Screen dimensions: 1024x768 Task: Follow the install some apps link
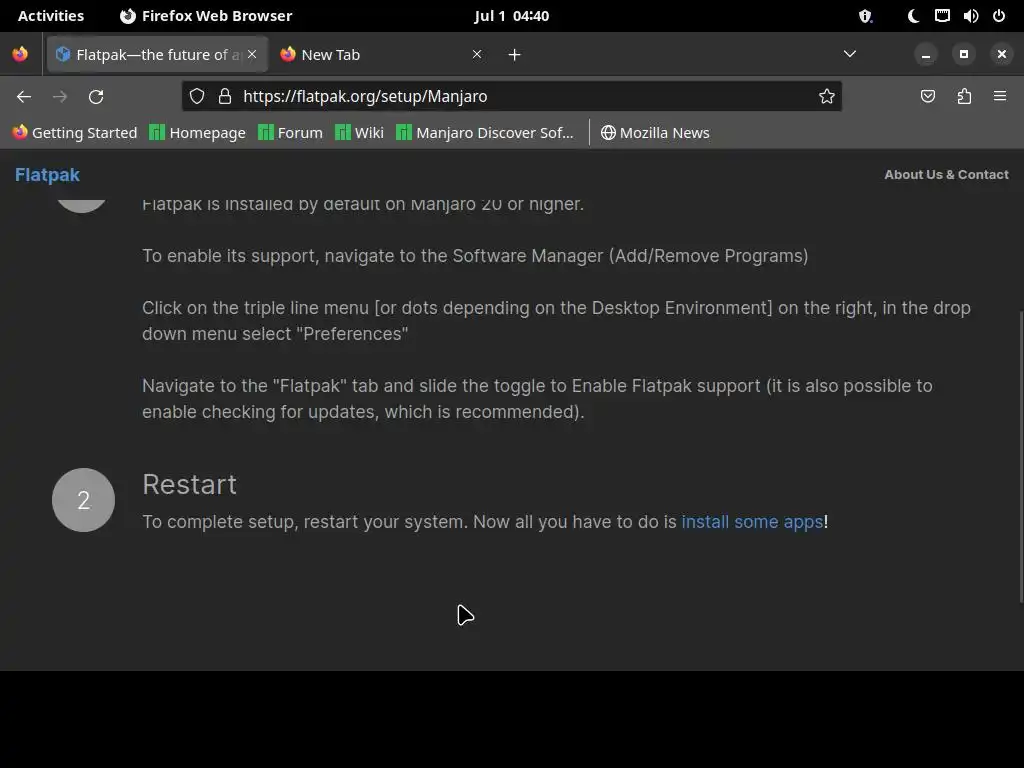click(x=752, y=522)
